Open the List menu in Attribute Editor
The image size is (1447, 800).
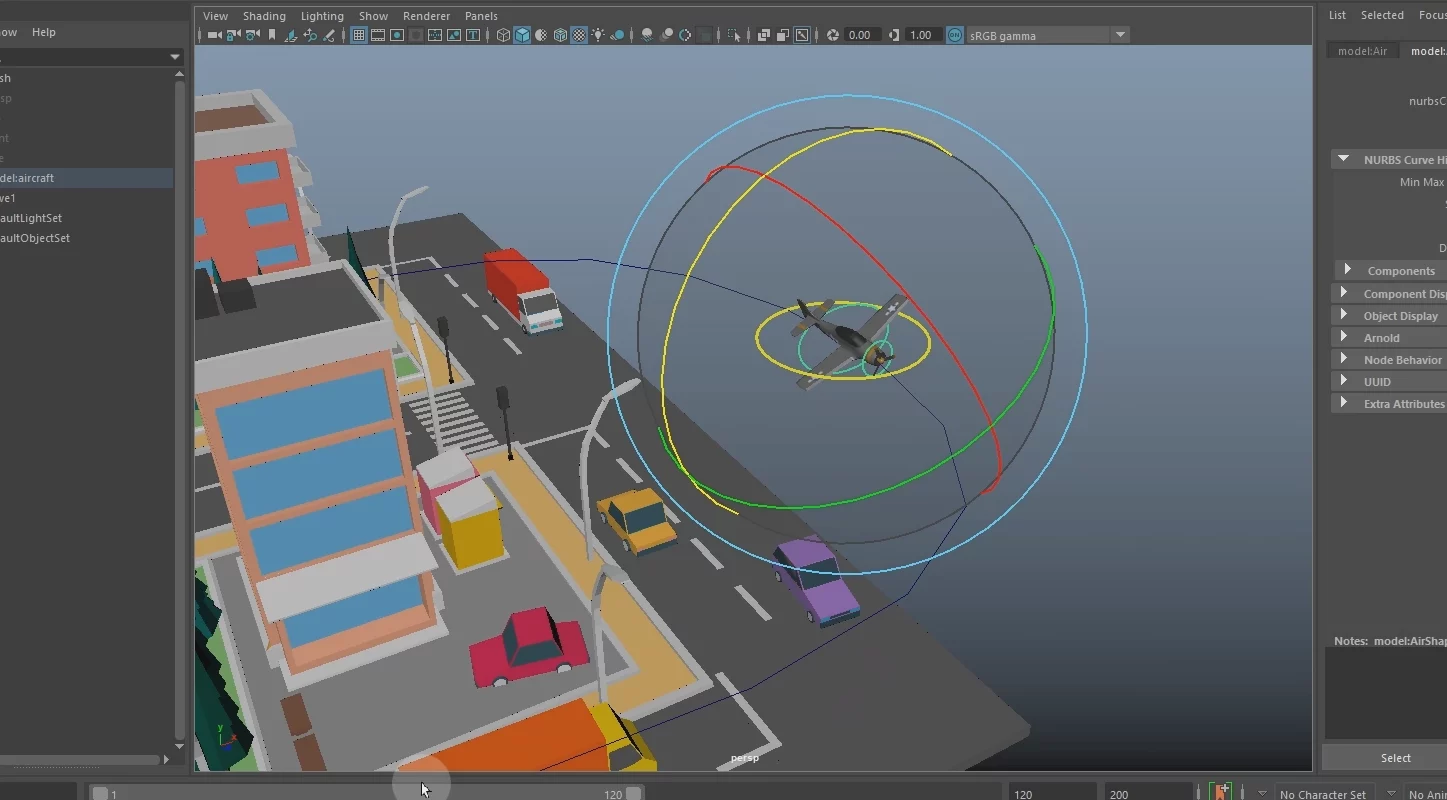[1337, 15]
